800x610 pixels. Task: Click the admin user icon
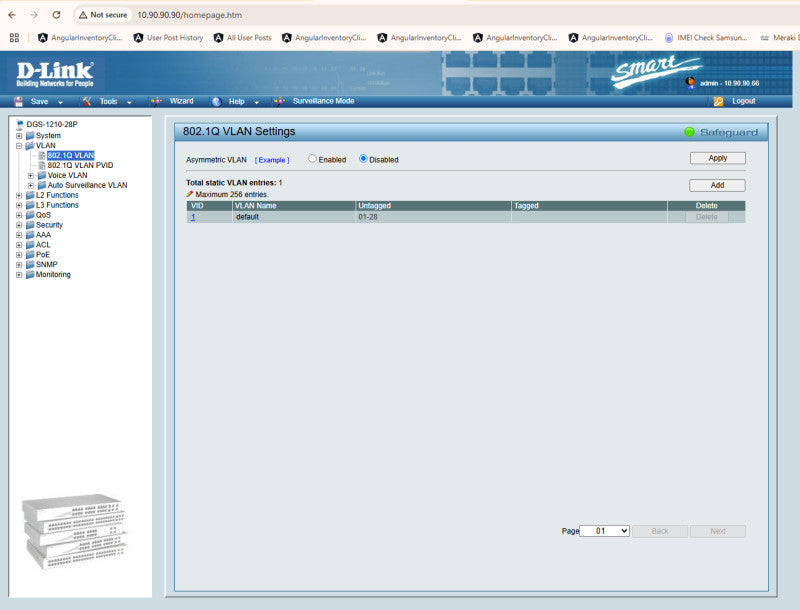[690, 82]
